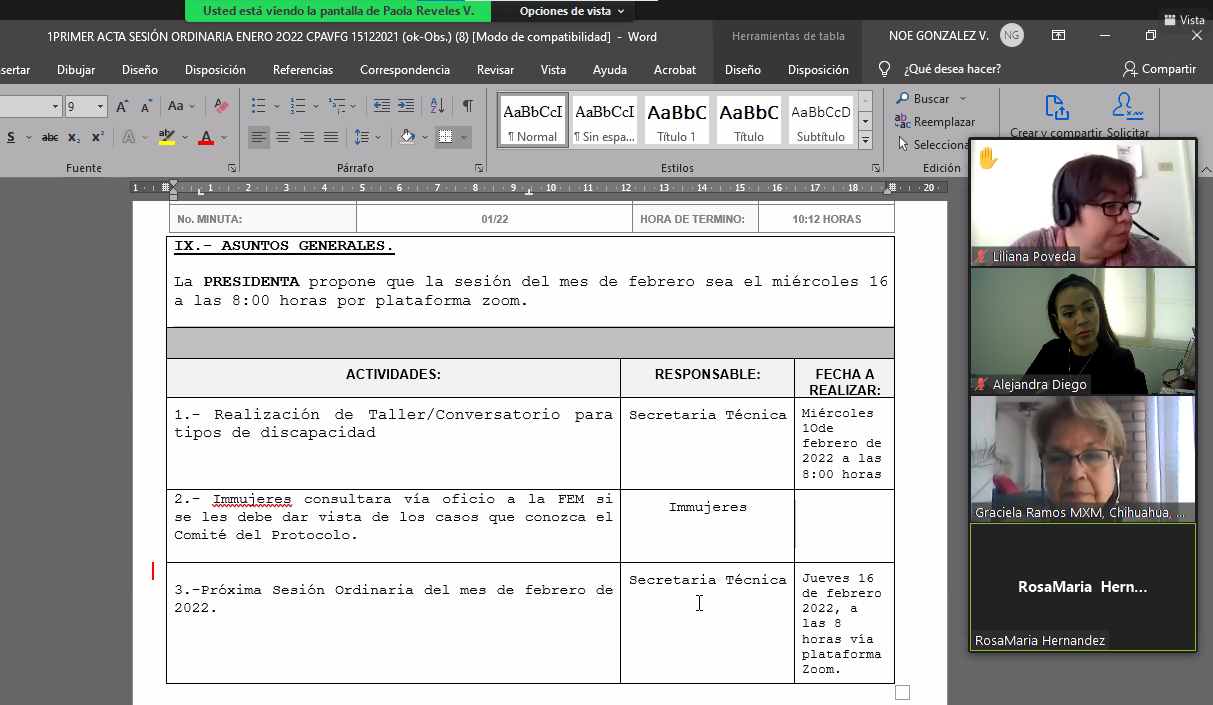1213x705 pixels.
Task: Expand the styles gallery more arrow
Action: (x=866, y=139)
